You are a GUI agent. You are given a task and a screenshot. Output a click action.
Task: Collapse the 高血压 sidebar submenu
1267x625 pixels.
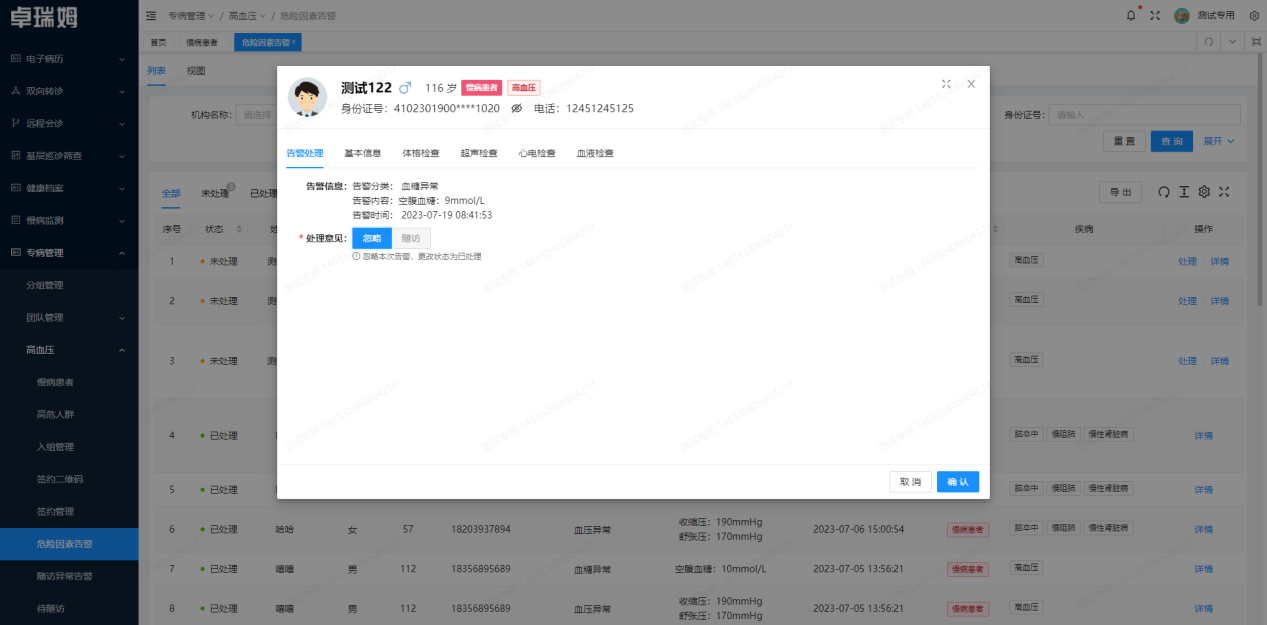(x=68, y=350)
